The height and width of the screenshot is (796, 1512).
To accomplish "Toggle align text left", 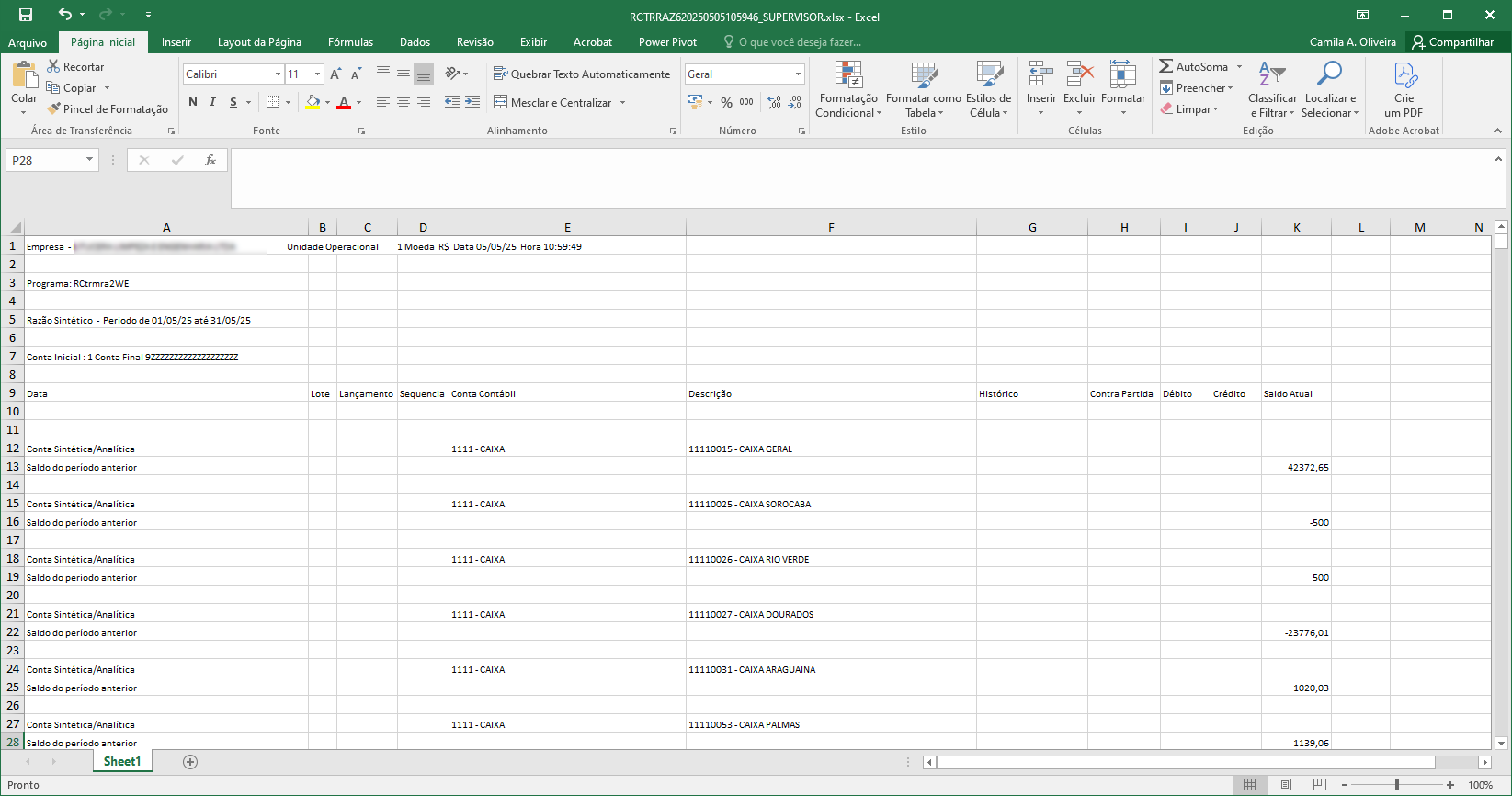I will click(x=383, y=102).
